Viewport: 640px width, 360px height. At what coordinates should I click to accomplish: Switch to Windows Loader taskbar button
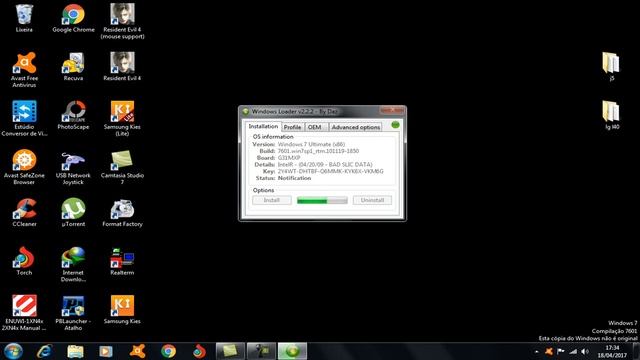[x=292, y=351]
